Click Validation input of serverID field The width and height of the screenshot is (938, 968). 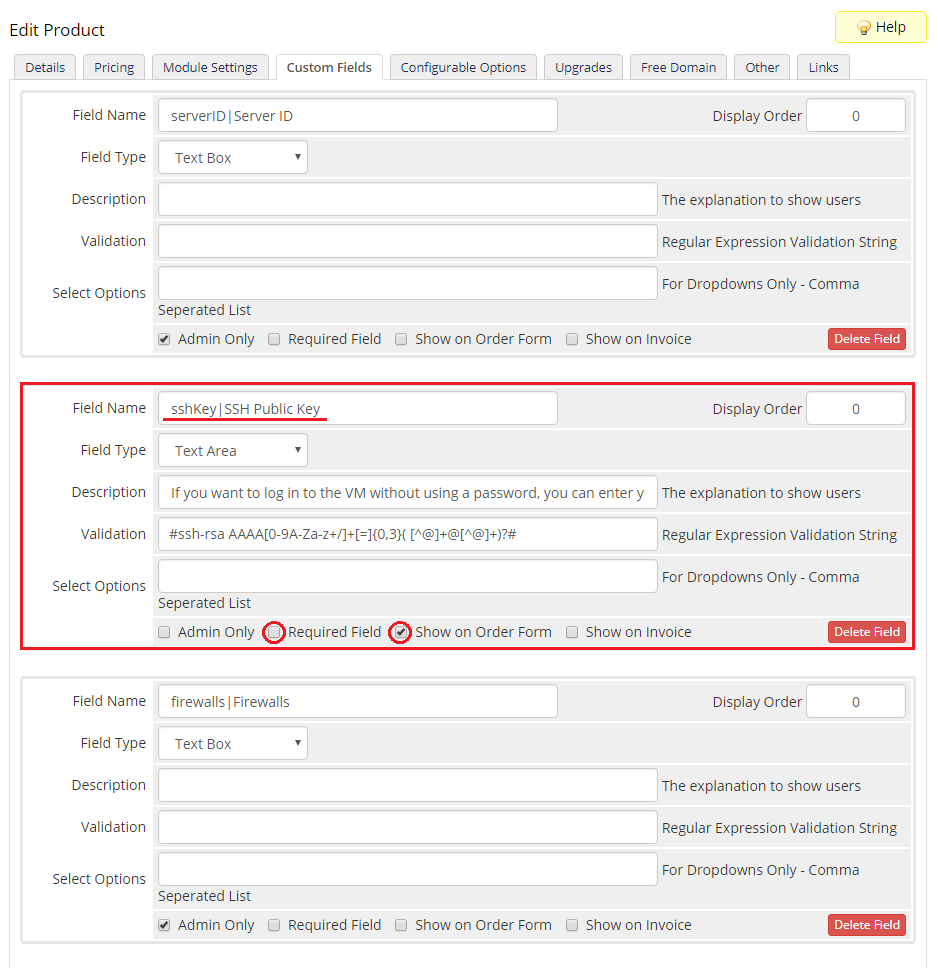tap(408, 241)
